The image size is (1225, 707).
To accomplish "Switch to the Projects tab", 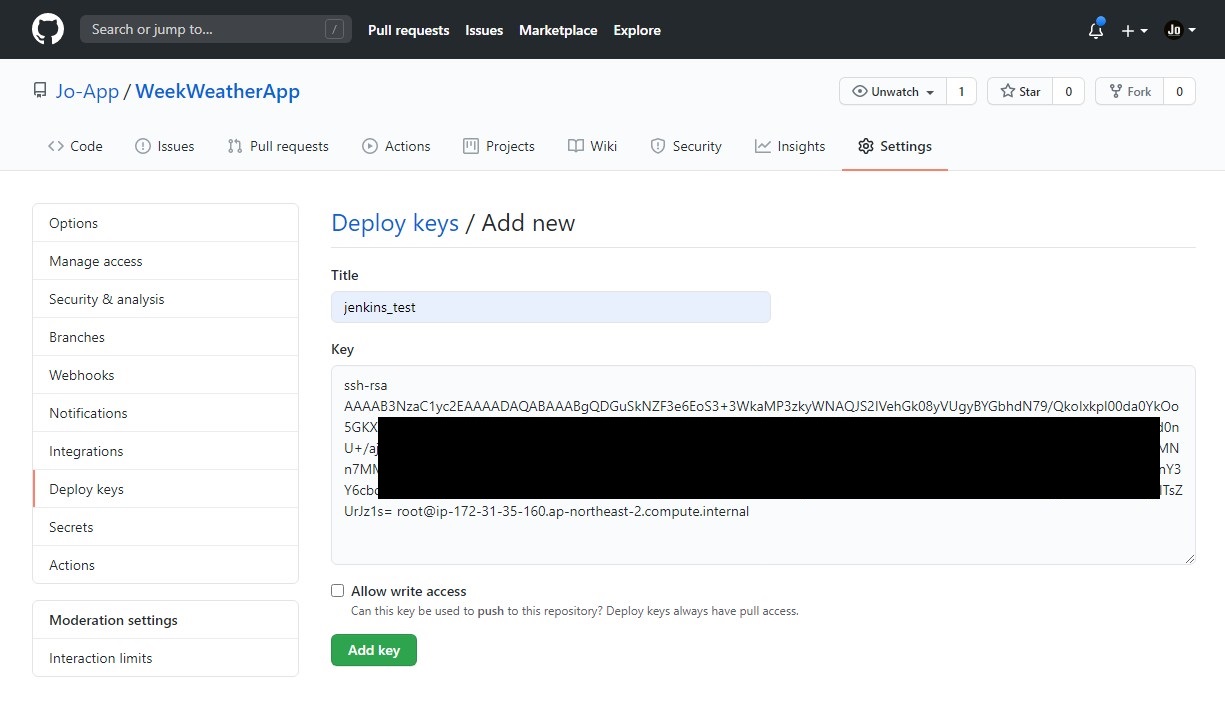I will (x=499, y=146).
